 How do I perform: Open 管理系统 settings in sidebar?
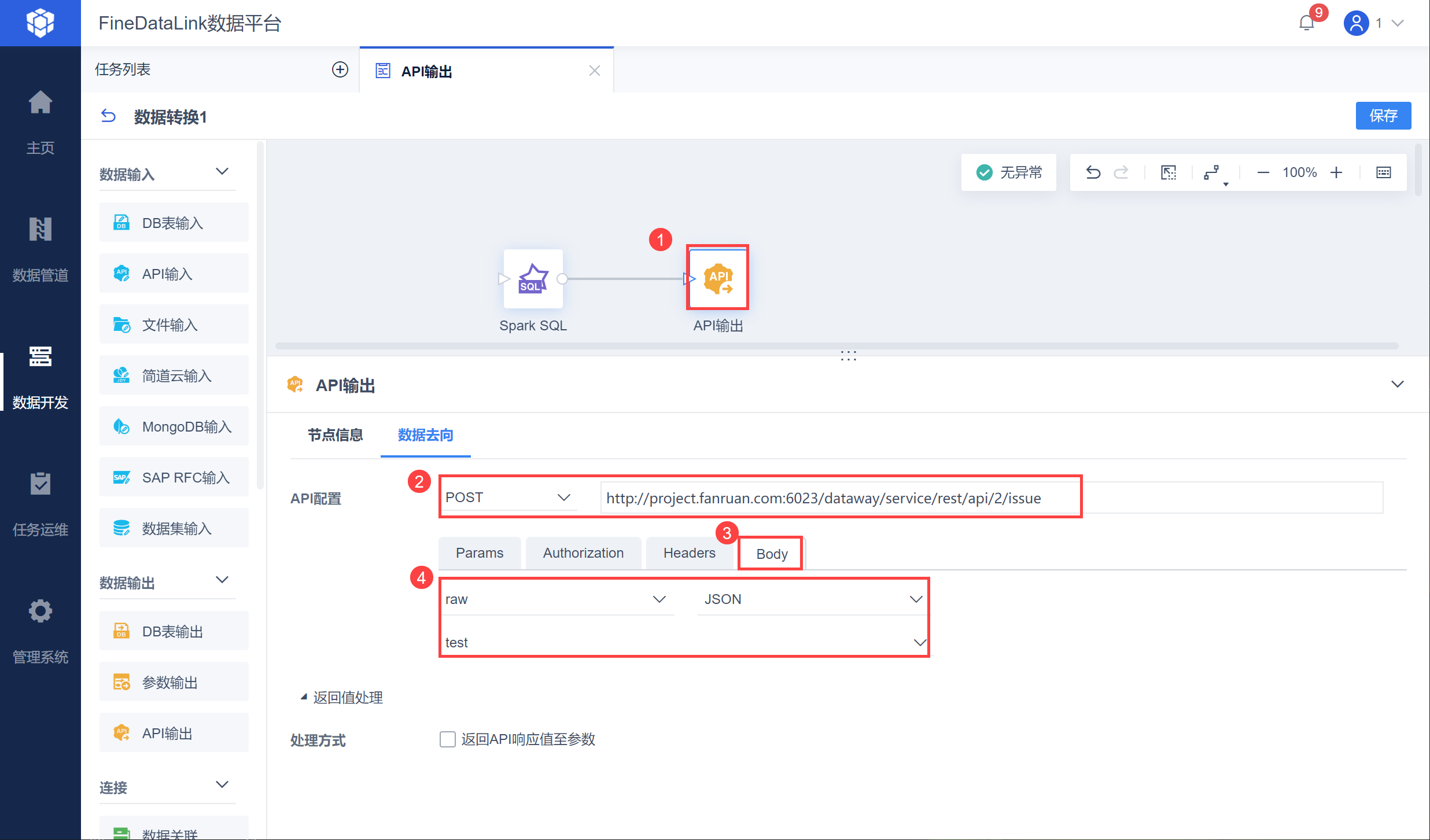(40, 632)
